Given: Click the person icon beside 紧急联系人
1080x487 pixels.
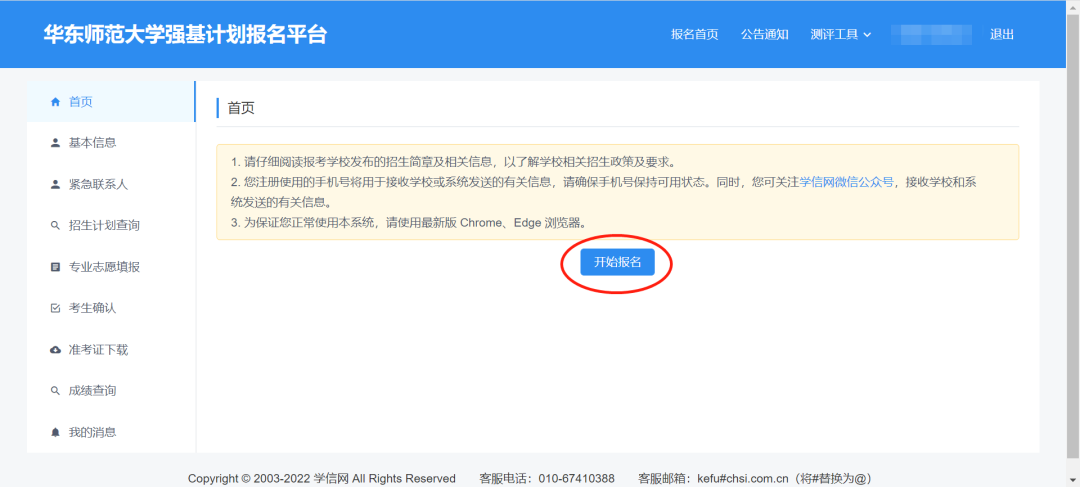Looking at the screenshot, I should click(x=55, y=184).
